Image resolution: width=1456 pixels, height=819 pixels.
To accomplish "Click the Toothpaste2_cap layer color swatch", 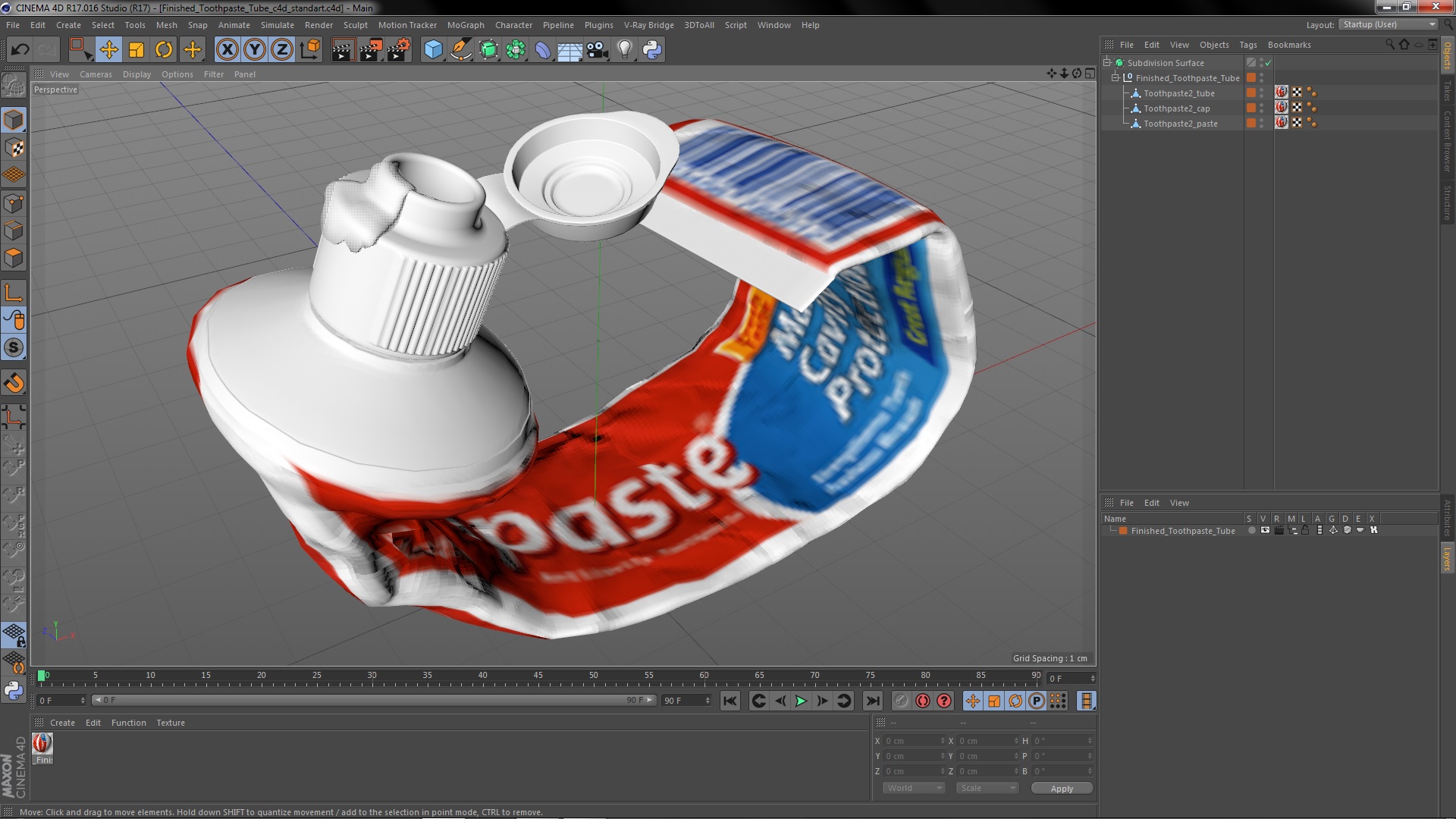I will click(x=1251, y=108).
